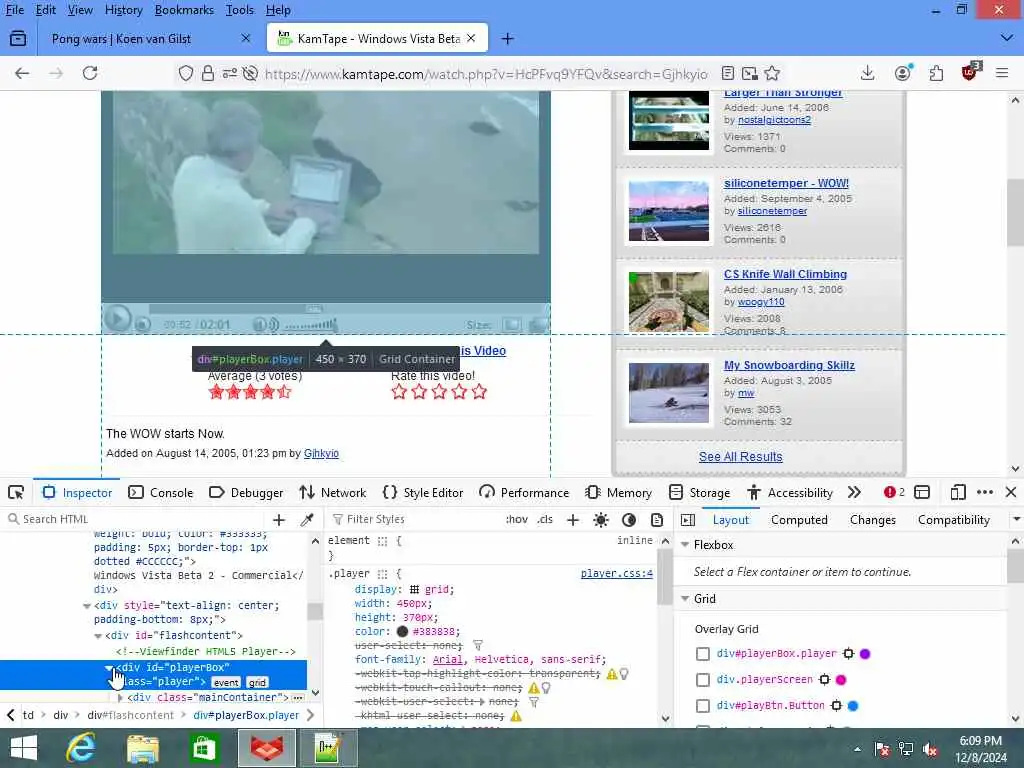The height and width of the screenshot is (768, 1024).
Task: Click the Windows Start button
Action: click(24, 748)
